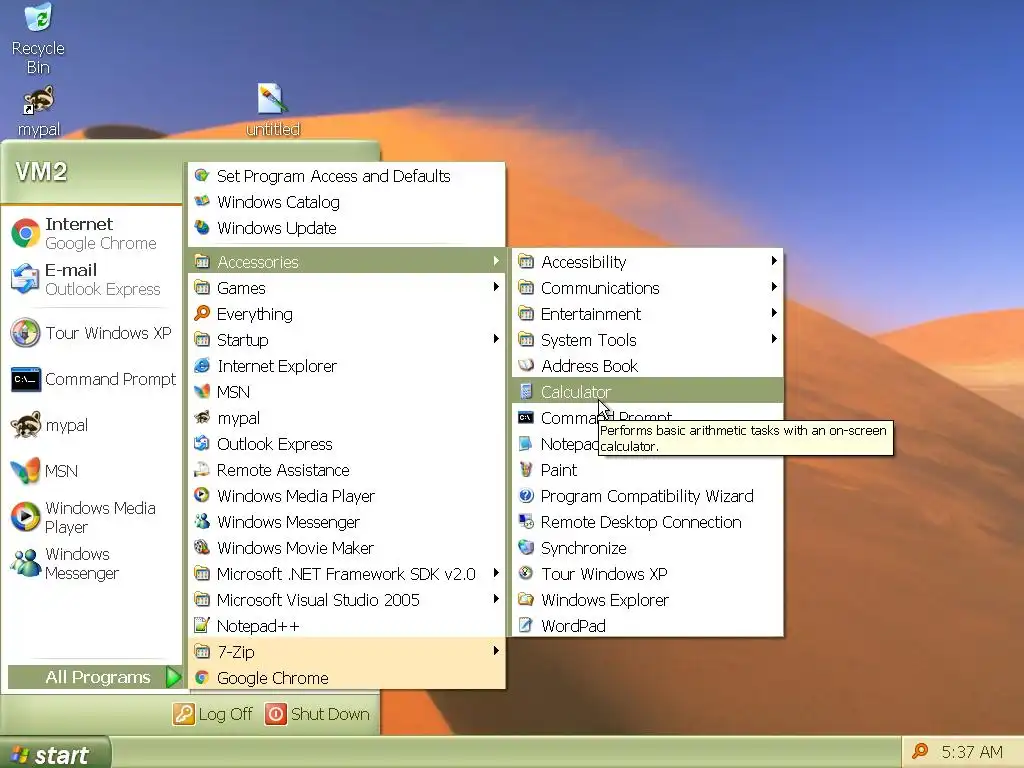Open Internet Explorer from All Programs
This screenshot has width=1024, height=768.
click(347, 366)
